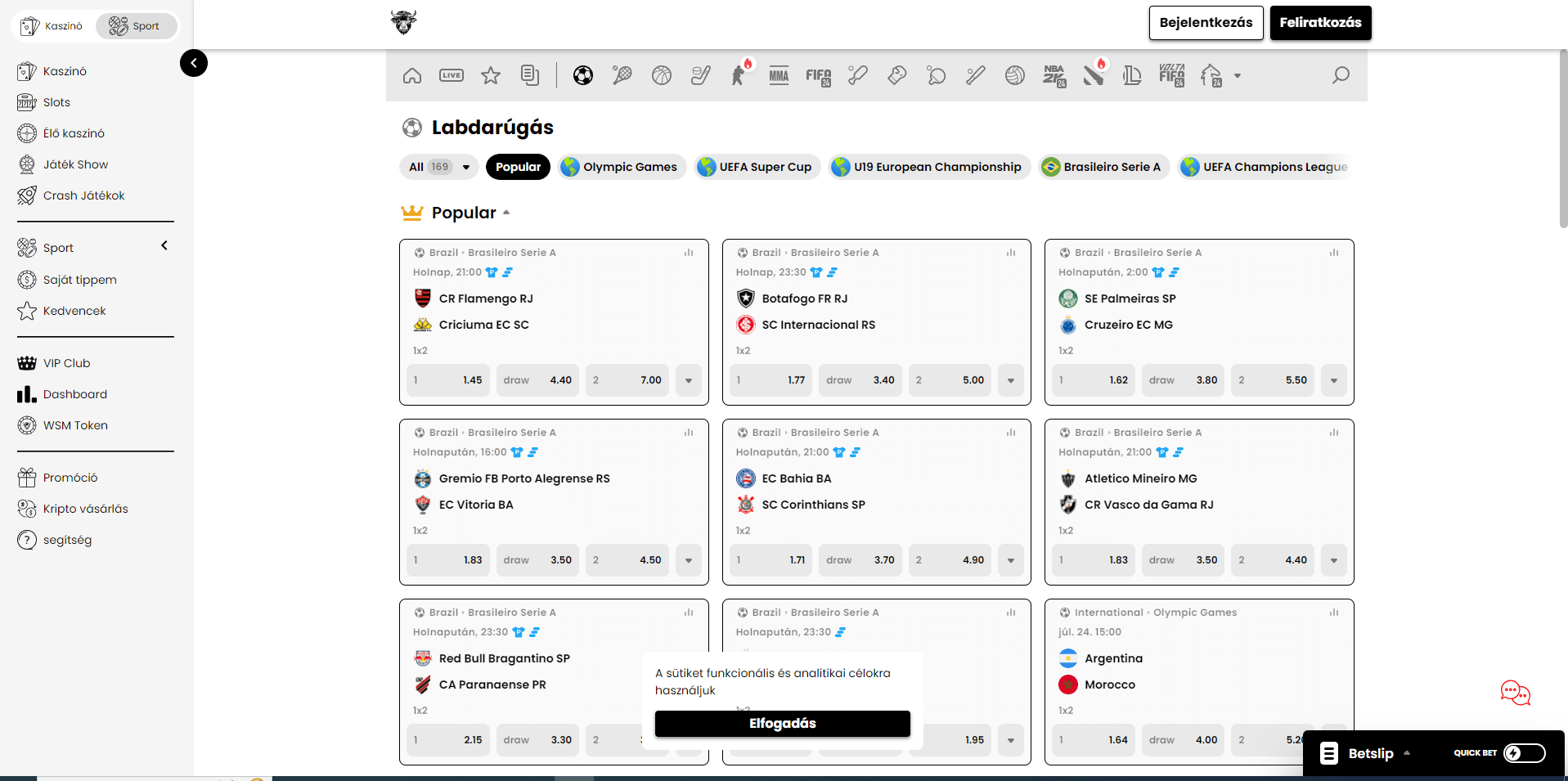Expand more markets on Flamengo card
The height and width of the screenshot is (781, 1568).
[x=689, y=380]
